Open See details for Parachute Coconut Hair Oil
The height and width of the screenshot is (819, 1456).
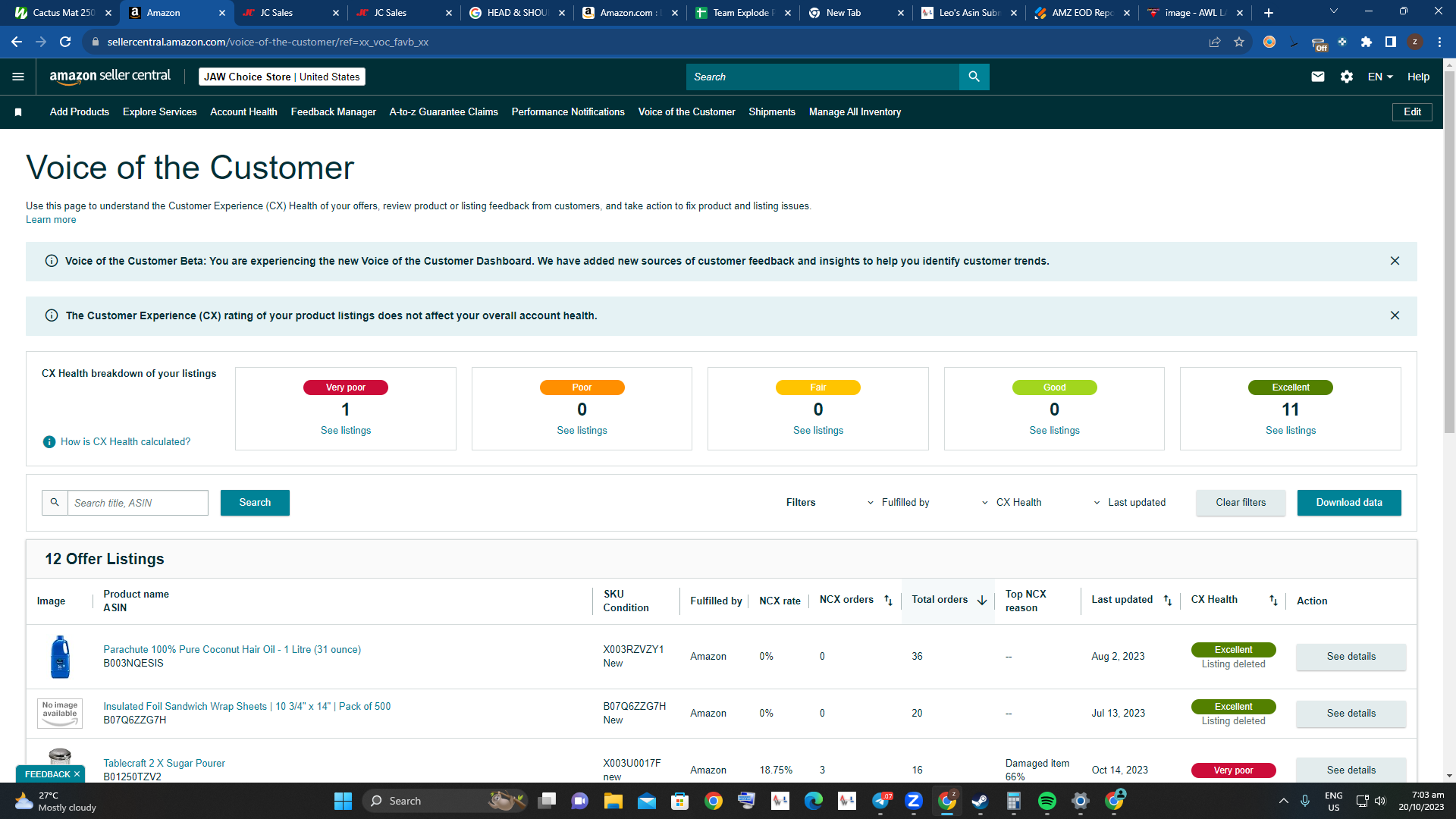[1351, 657]
